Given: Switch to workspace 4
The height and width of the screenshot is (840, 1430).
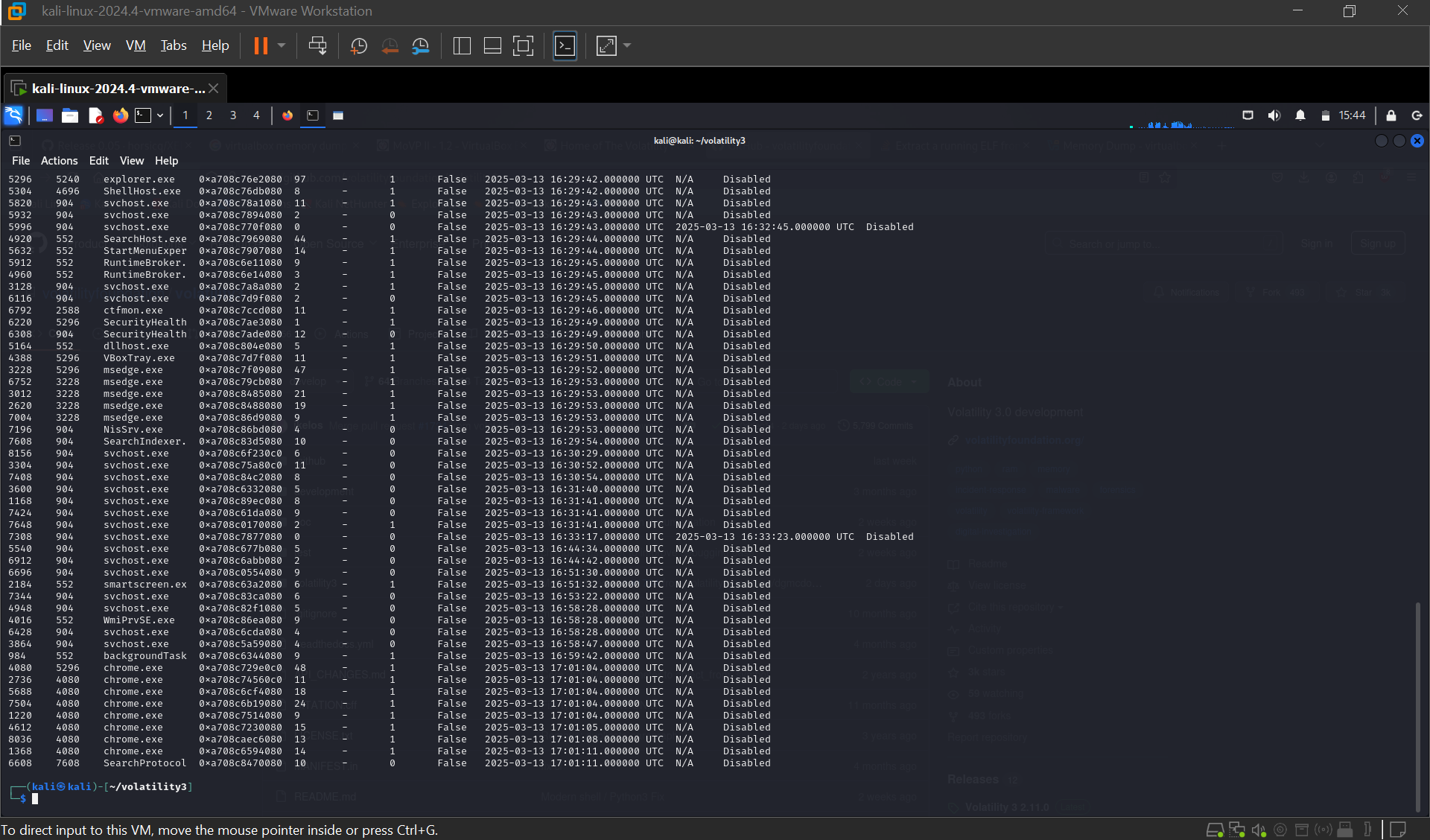Looking at the screenshot, I should click(x=256, y=115).
